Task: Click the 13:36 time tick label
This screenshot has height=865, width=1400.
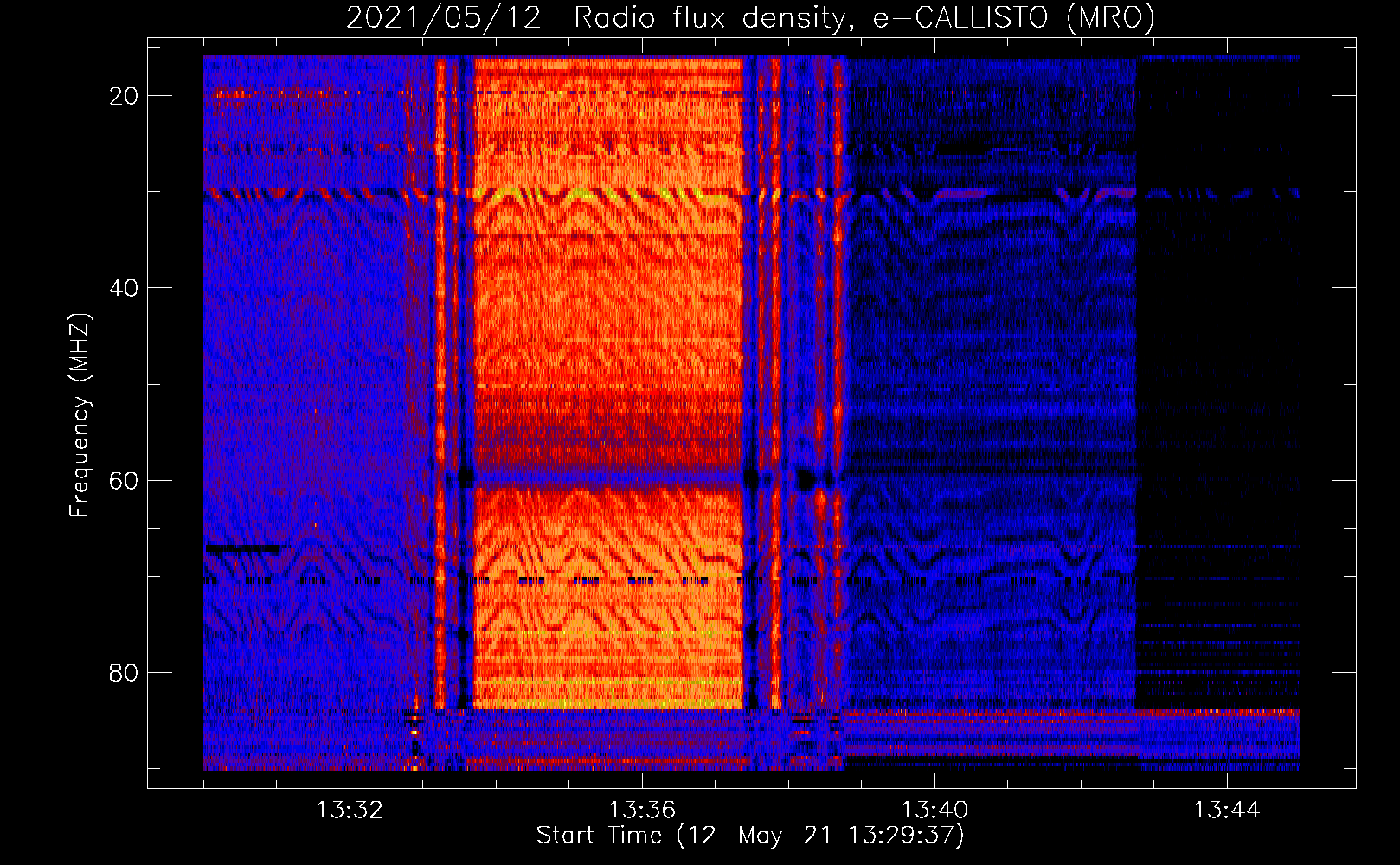Action: click(x=642, y=811)
